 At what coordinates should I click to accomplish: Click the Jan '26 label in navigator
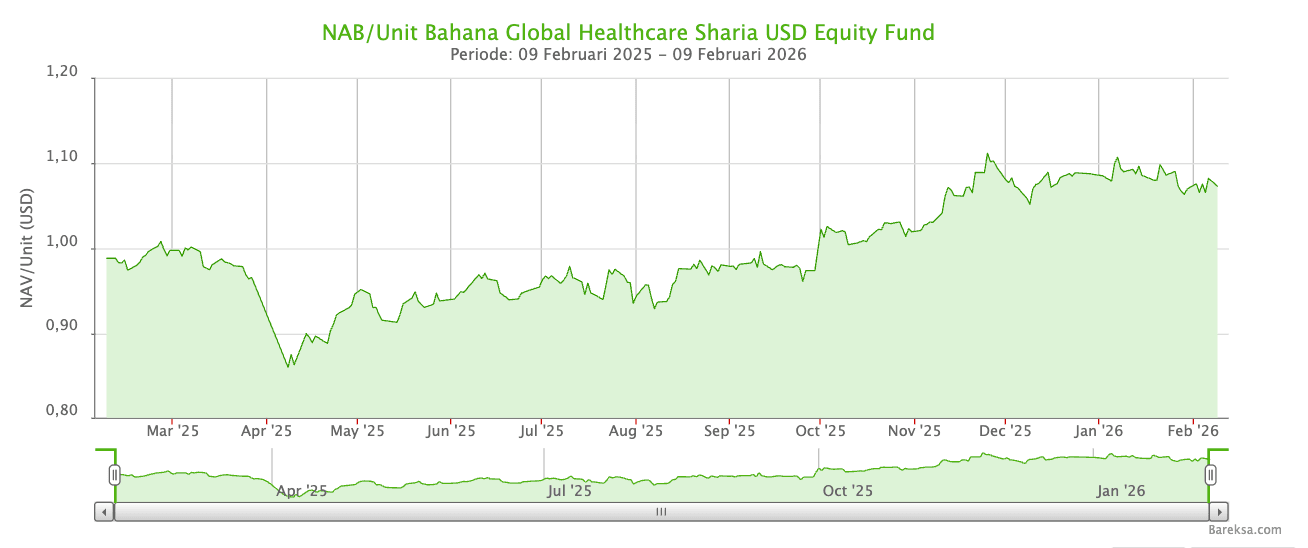[x=1121, y=491]
